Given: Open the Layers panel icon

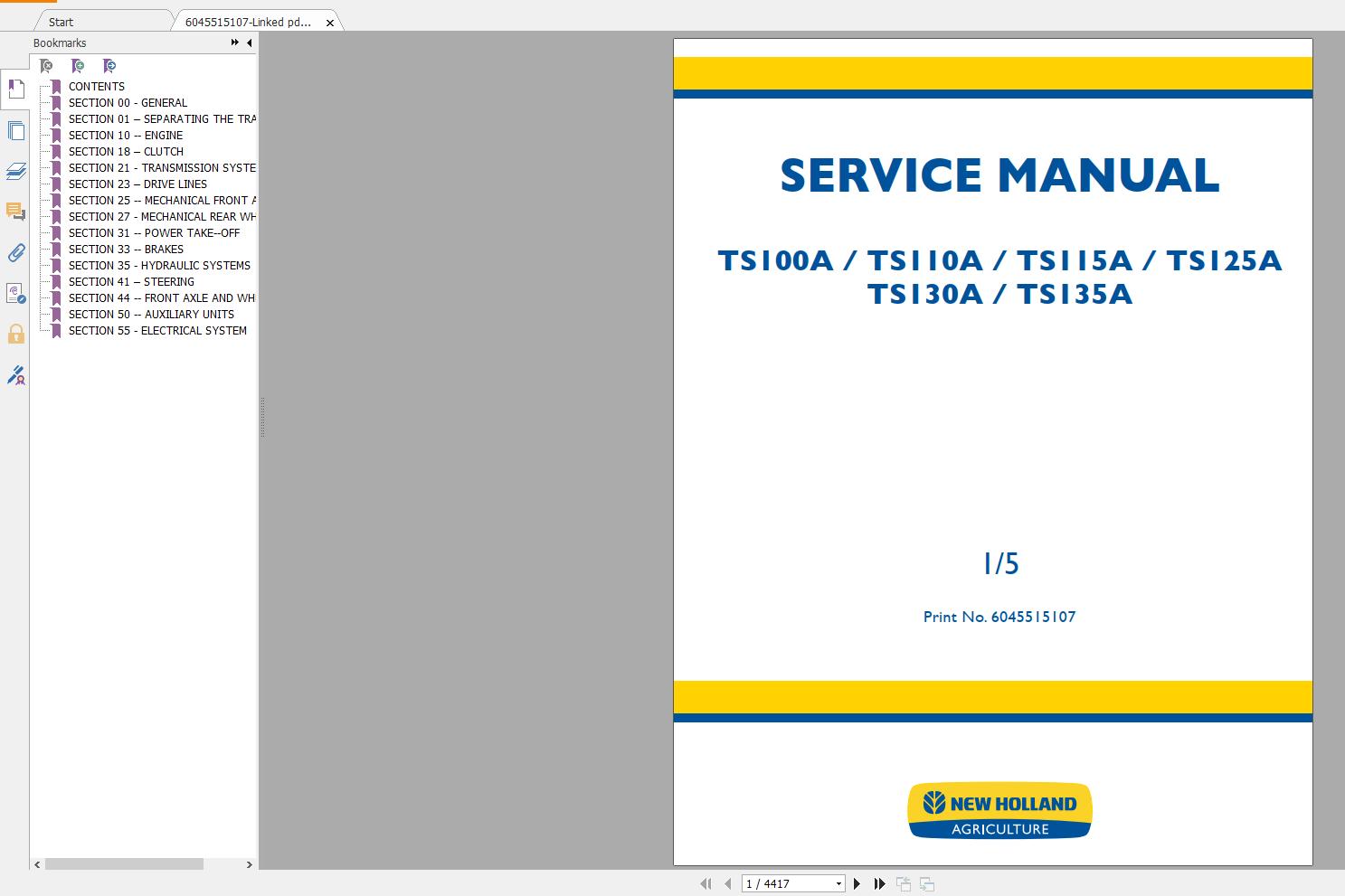Looking at the screenshot, I should point(15,171).
